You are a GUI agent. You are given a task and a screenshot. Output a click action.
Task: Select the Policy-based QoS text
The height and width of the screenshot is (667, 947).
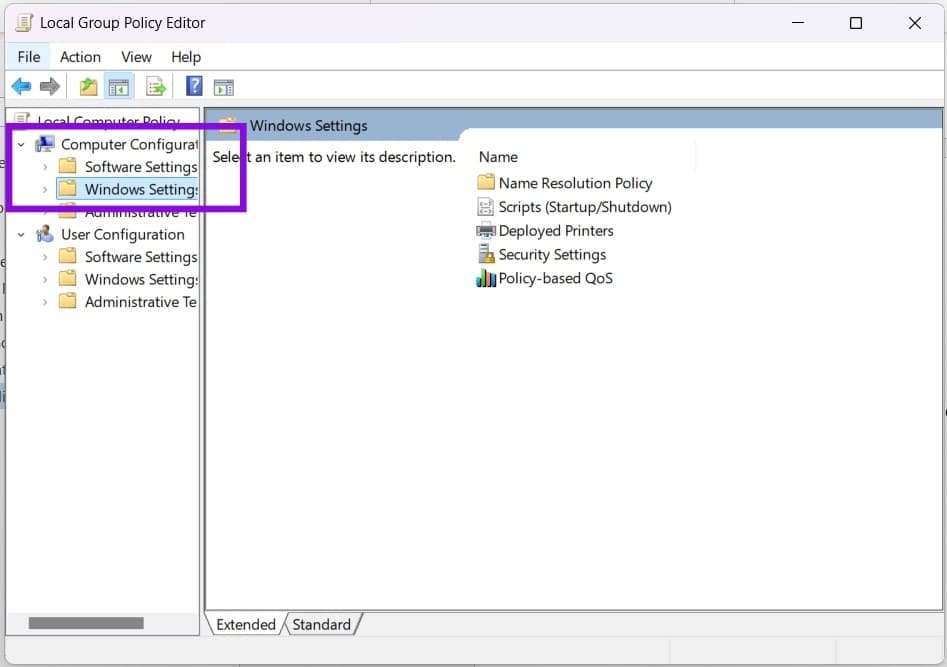pyautogui.click(x=555, y=278)
